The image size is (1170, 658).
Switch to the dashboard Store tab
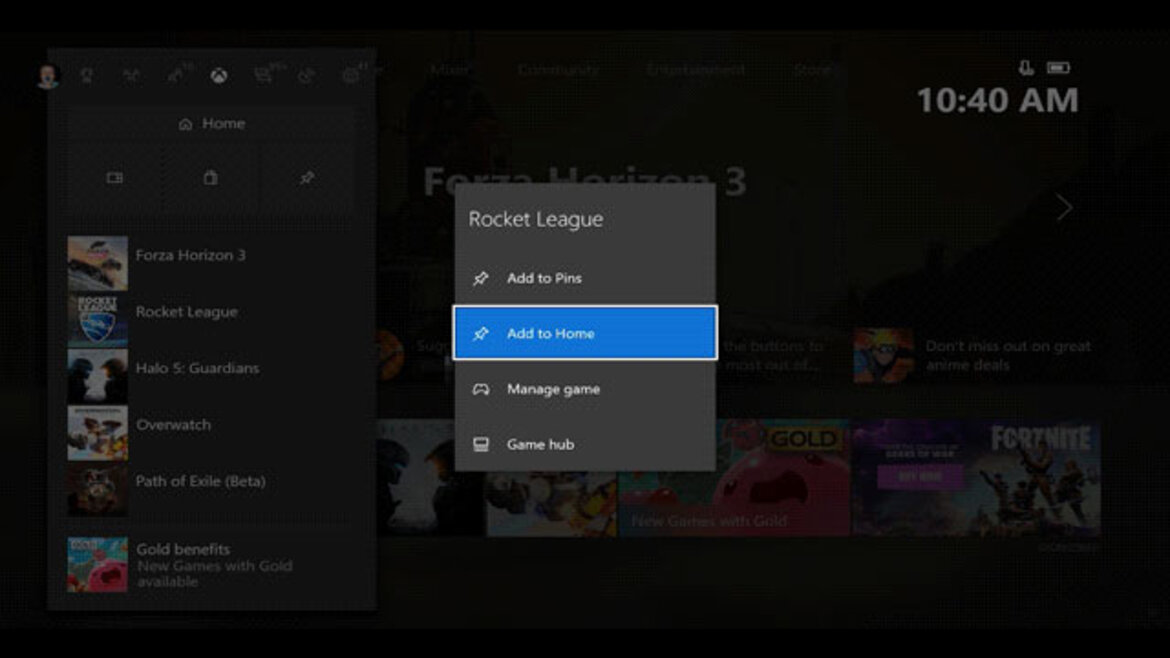[812, 69]
